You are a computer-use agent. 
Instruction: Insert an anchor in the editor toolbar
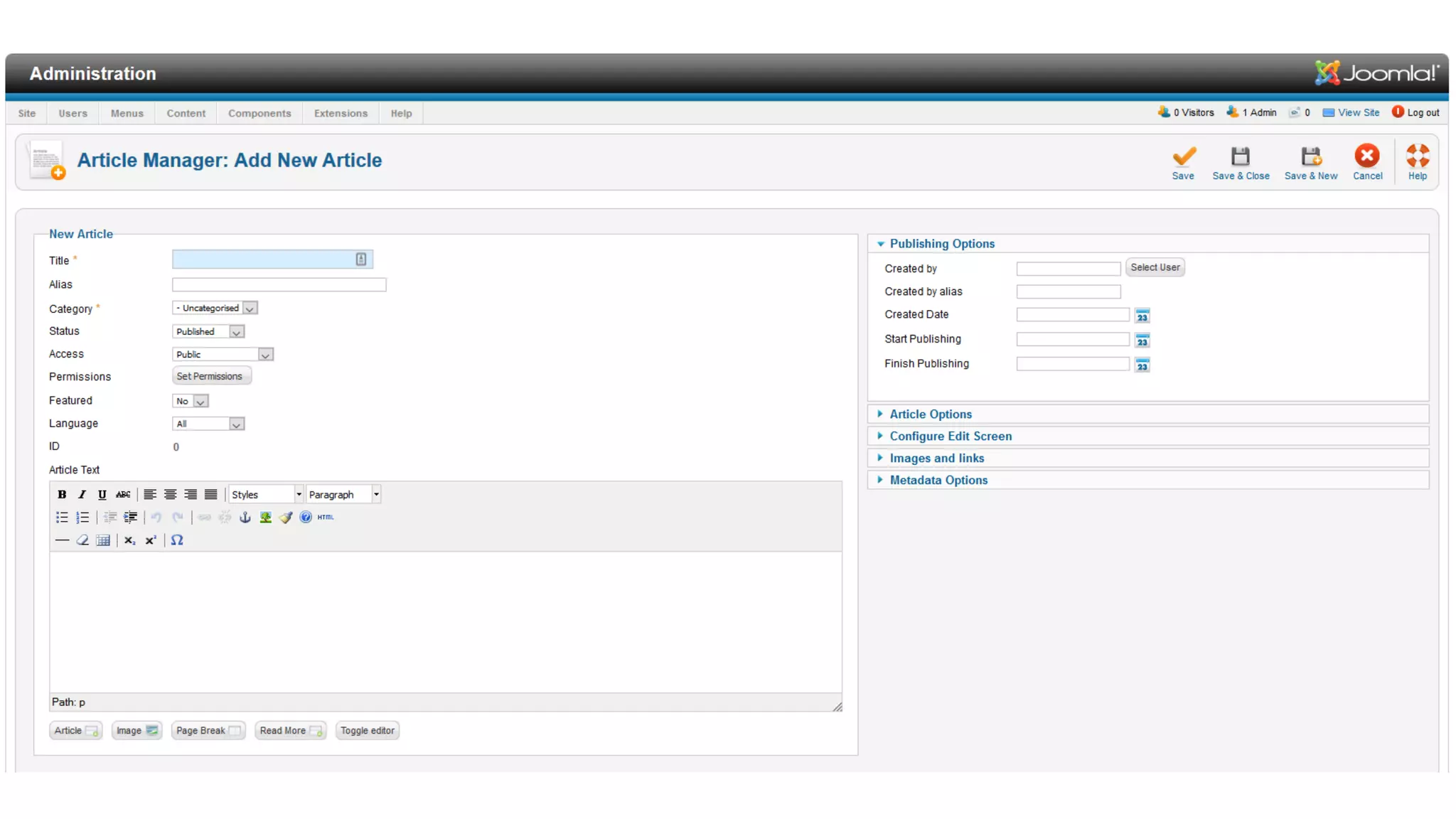pyautogui.click(x=245, y=517)
